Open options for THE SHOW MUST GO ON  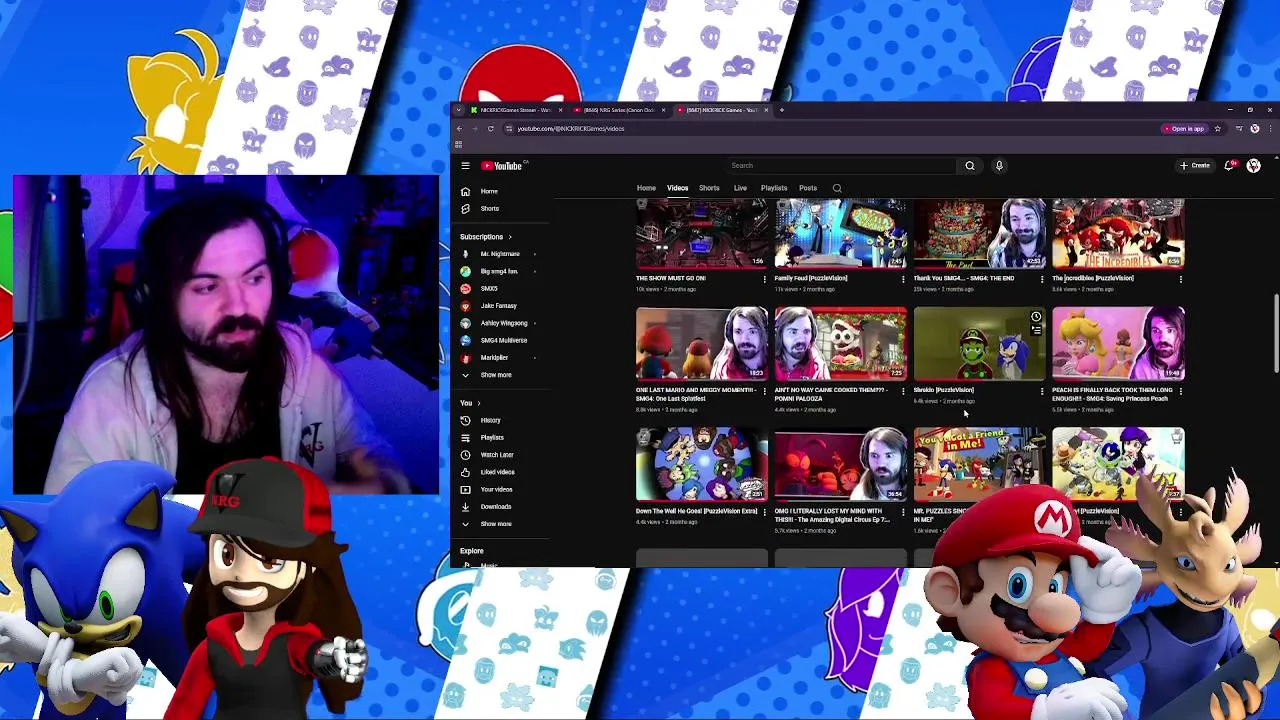(x=765, y=280)
